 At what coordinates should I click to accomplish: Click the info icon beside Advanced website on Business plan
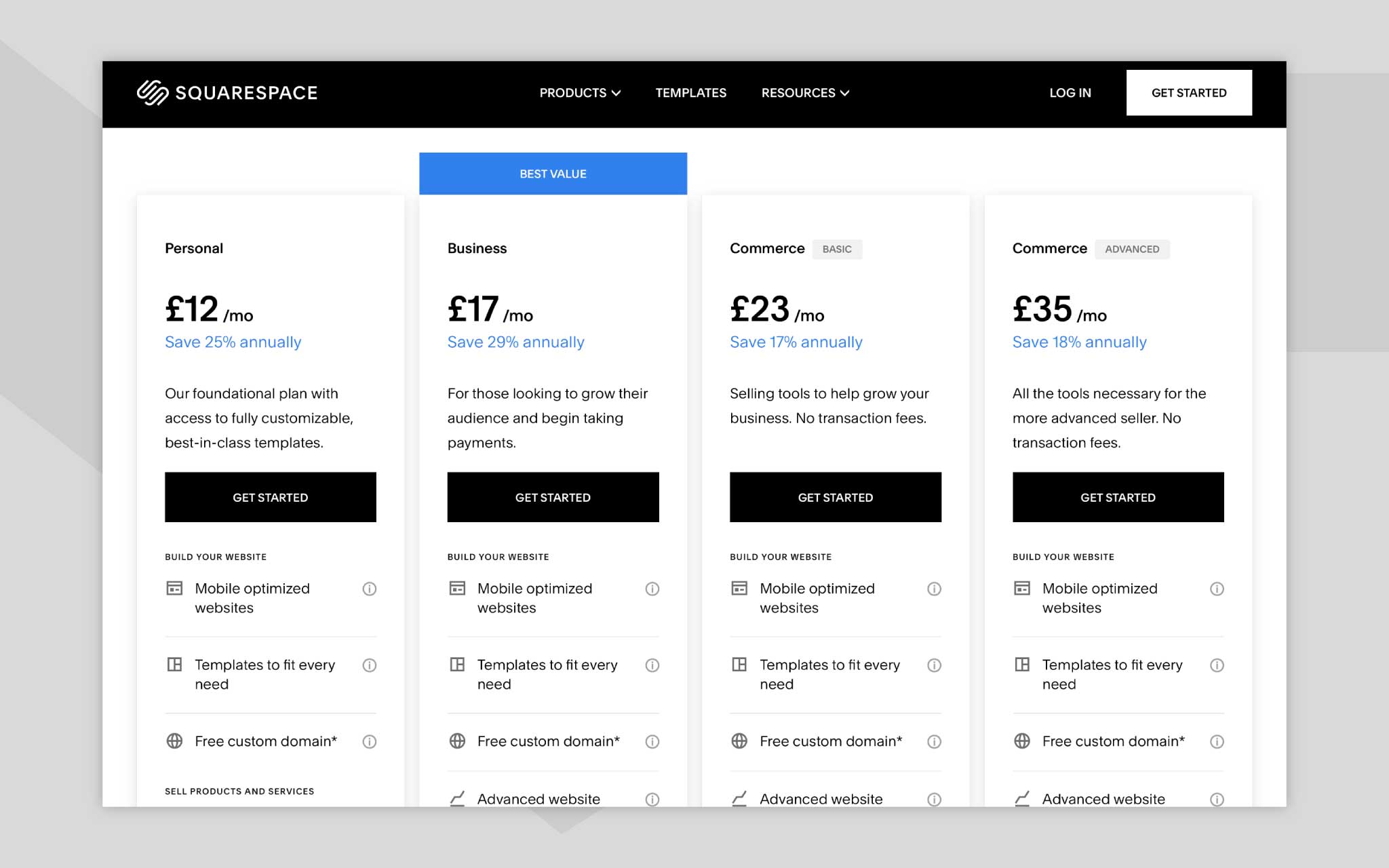(652, 799)
